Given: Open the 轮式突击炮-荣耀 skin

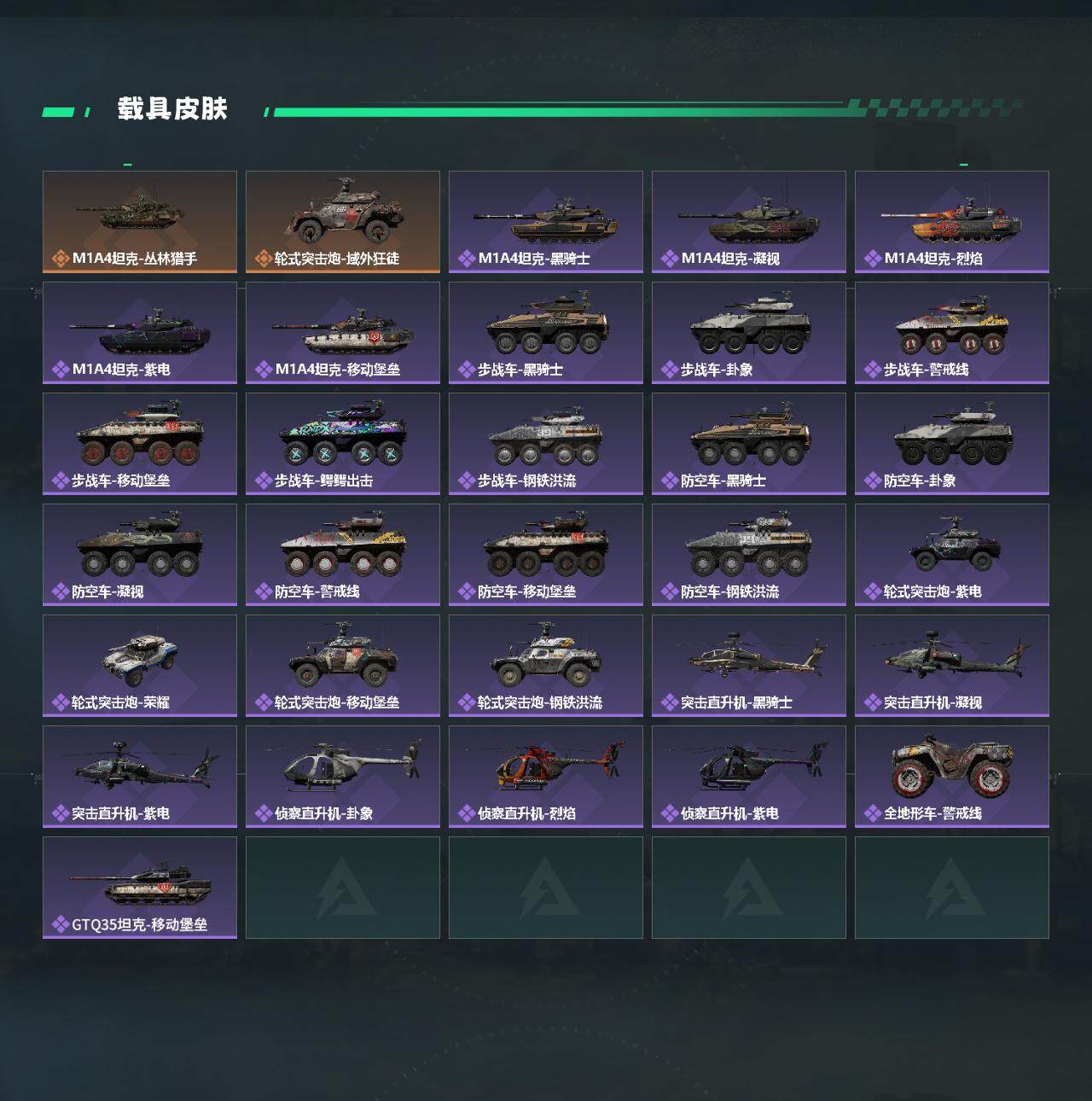Looking at the screenshot, I should coord(140,666).
